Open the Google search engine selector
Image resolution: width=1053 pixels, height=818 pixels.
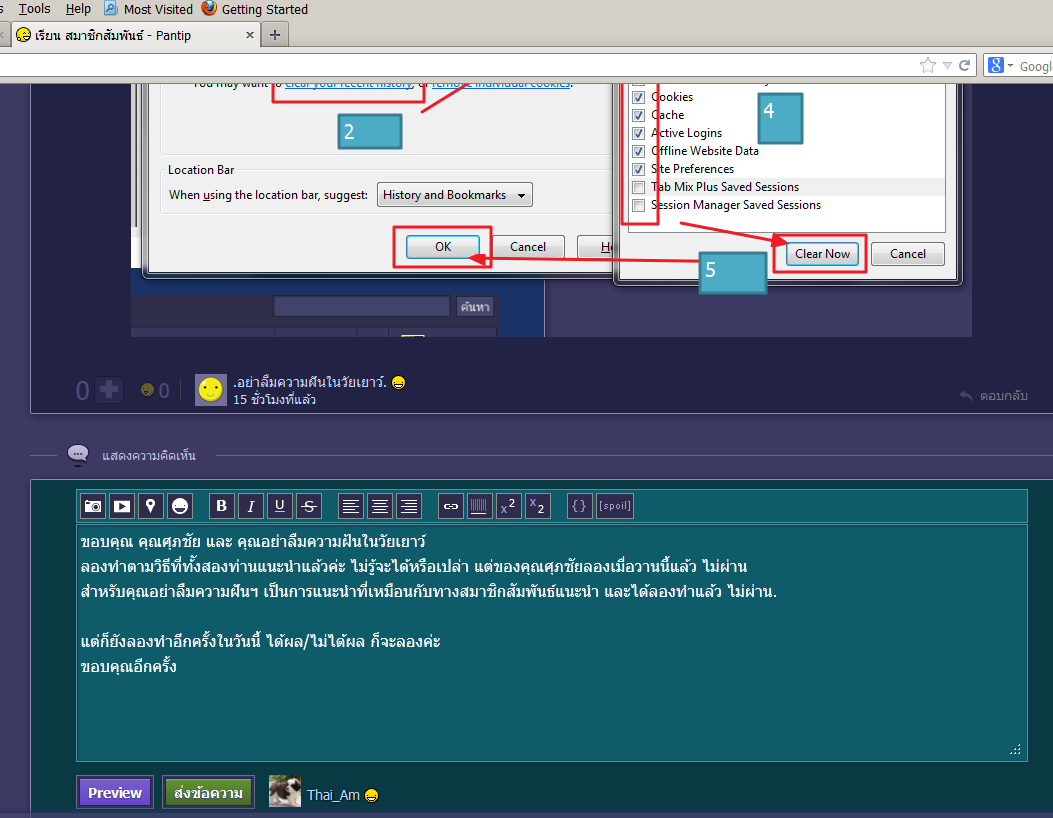1001,65
